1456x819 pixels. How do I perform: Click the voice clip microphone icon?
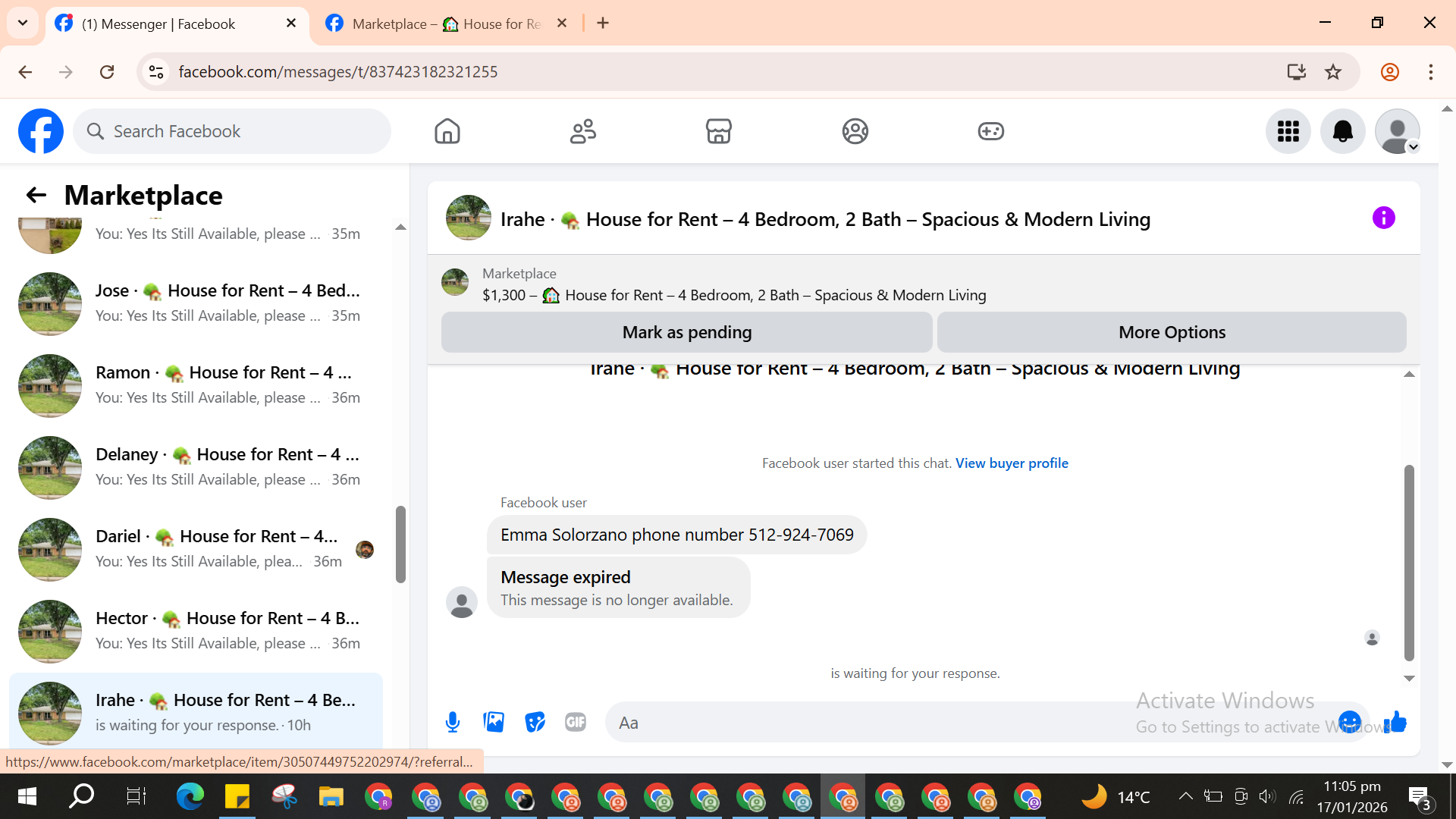453,722
